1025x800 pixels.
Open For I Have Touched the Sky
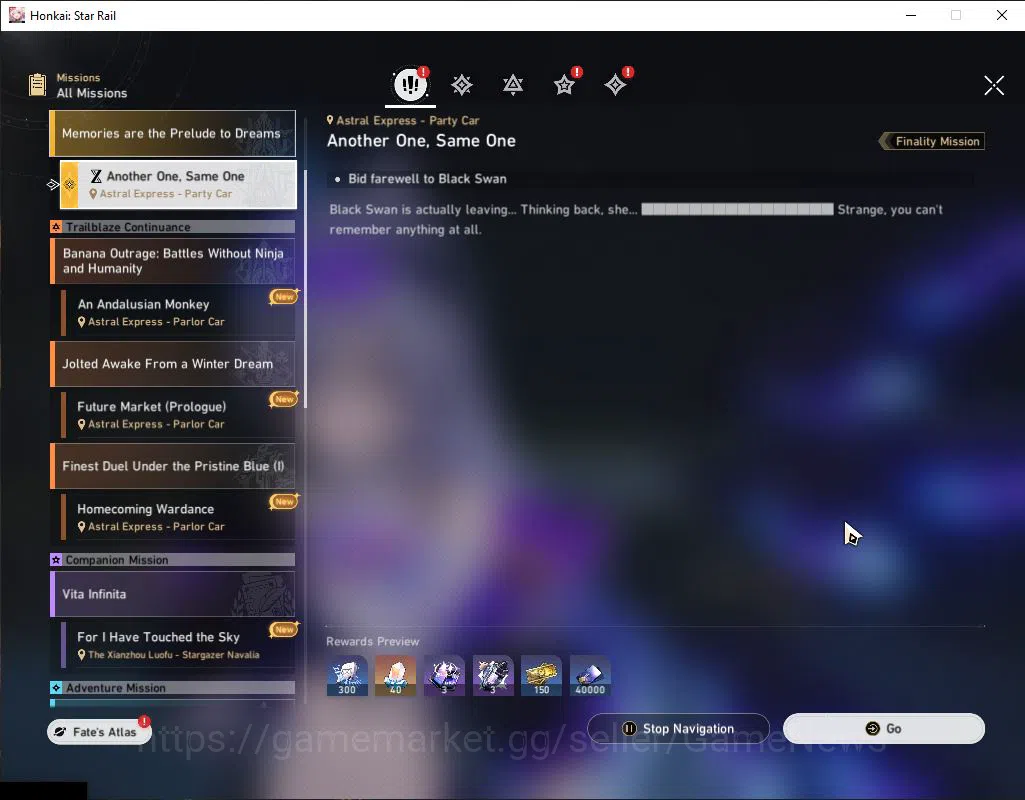pos(178,645)
